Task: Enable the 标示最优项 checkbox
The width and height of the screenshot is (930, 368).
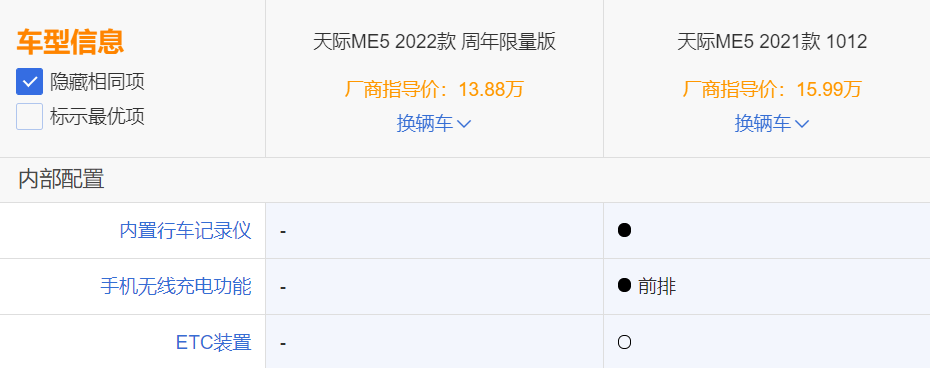Action: coord(29,116)
